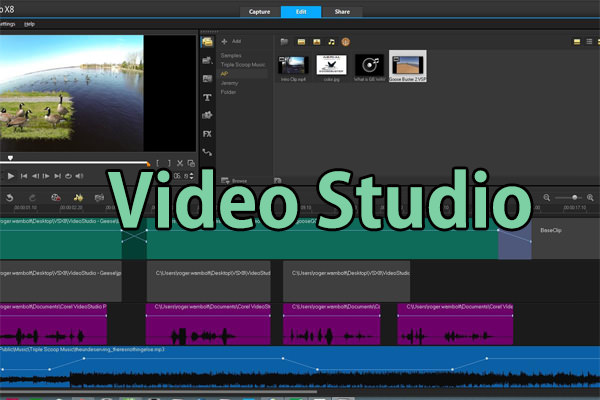
Task: Open the Help menu
Action: click(30, 22)
